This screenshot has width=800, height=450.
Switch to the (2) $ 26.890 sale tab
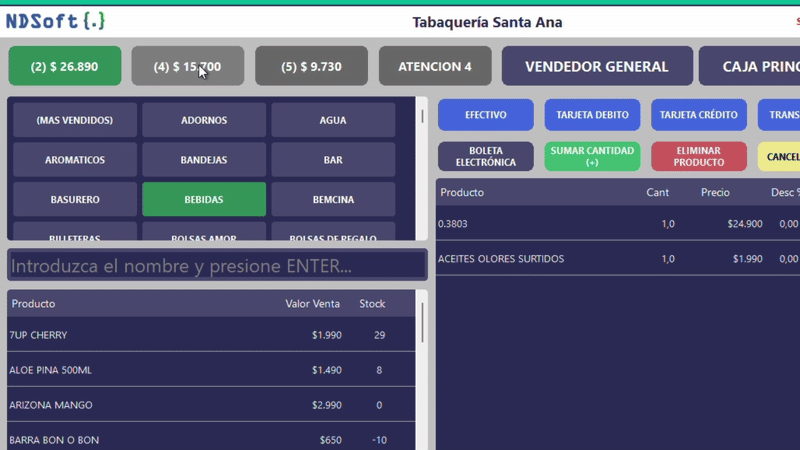(x=65, y=66)
